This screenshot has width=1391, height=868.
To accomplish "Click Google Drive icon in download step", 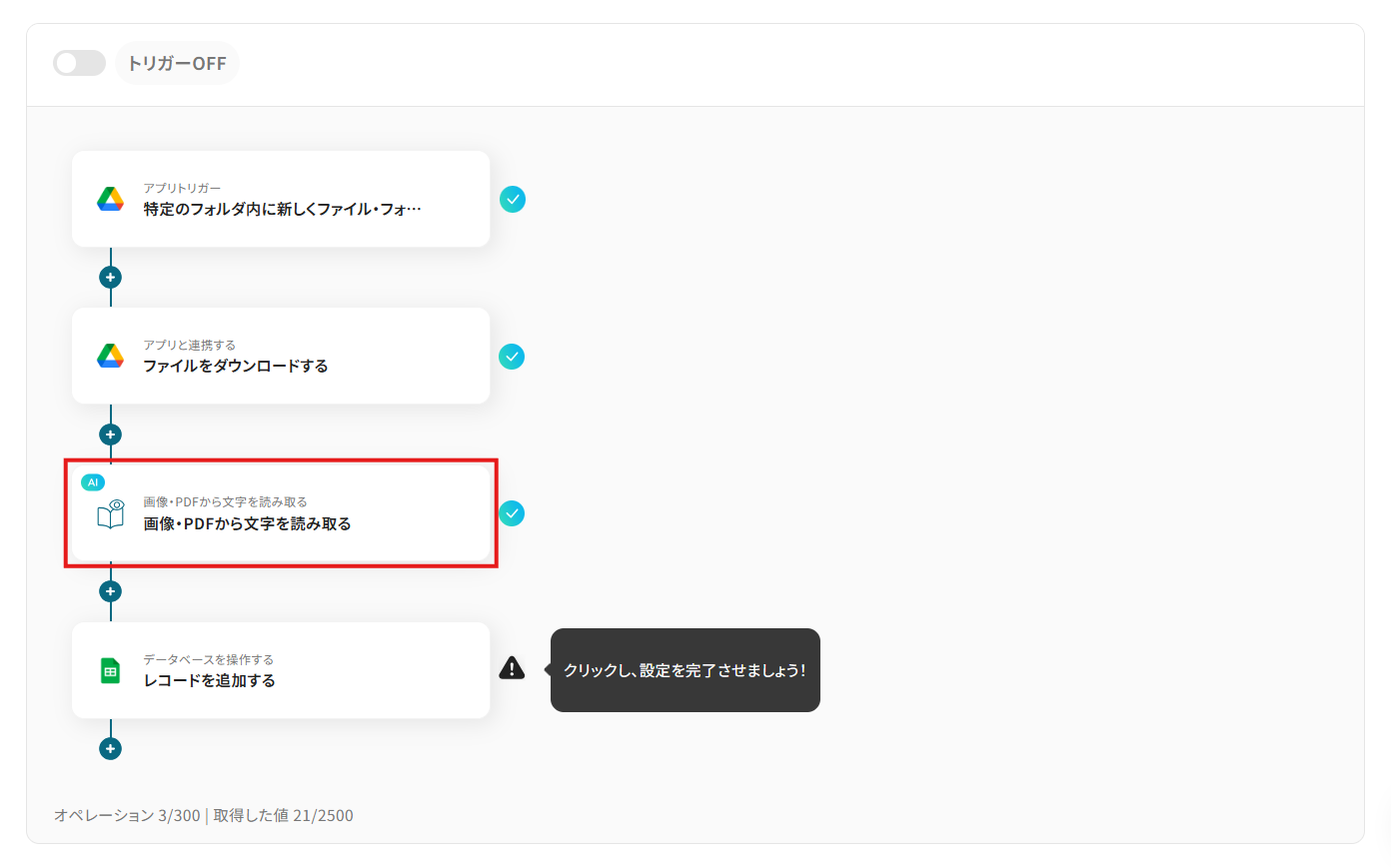I will (110, 356).
